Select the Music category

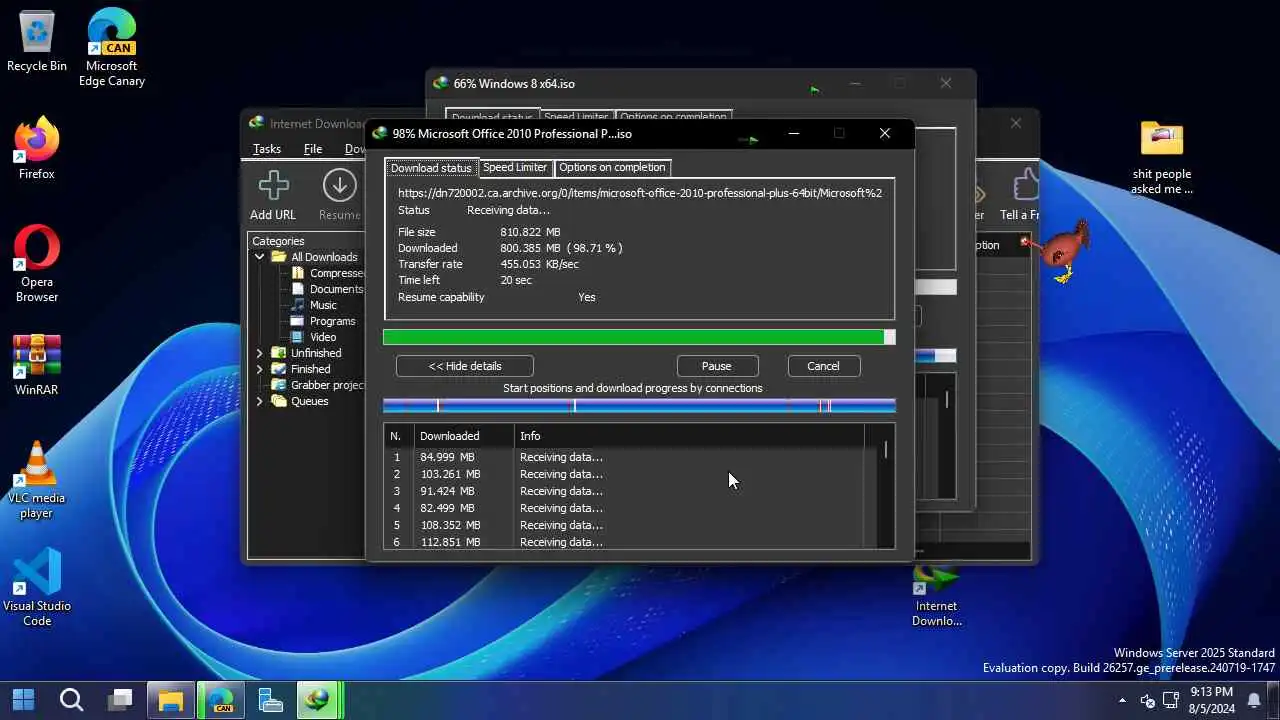click(323, 305)
